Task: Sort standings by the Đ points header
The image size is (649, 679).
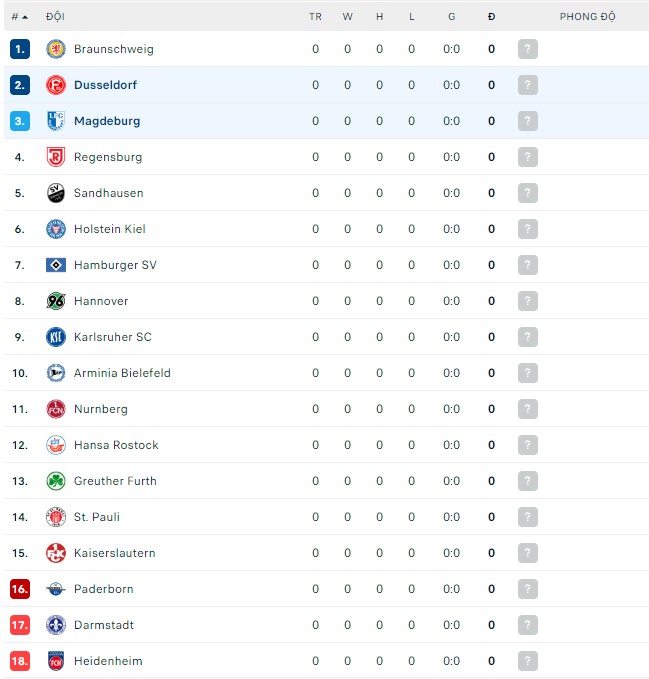Action: point(491,17)
